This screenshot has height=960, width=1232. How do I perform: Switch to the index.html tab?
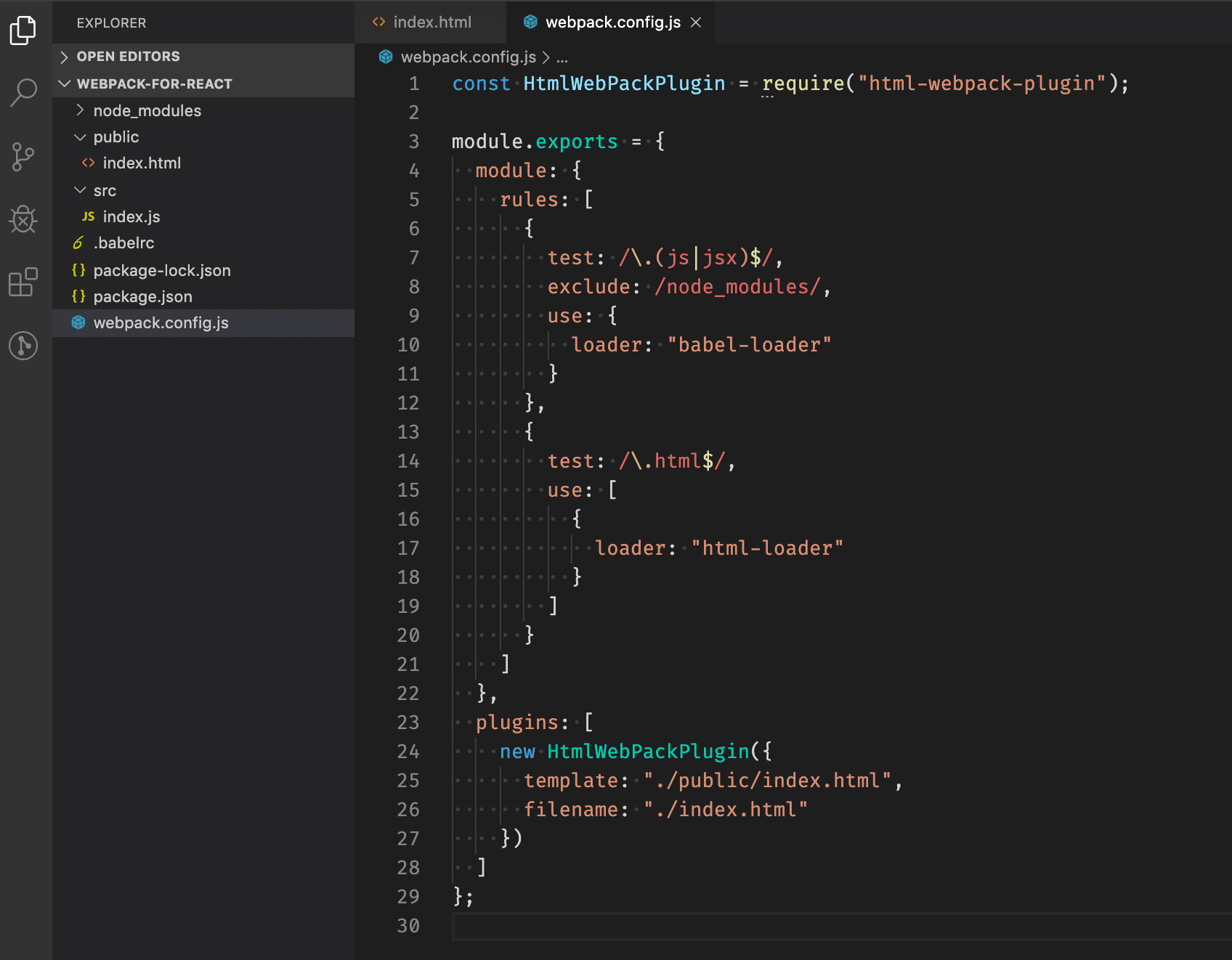click(431, 22)
